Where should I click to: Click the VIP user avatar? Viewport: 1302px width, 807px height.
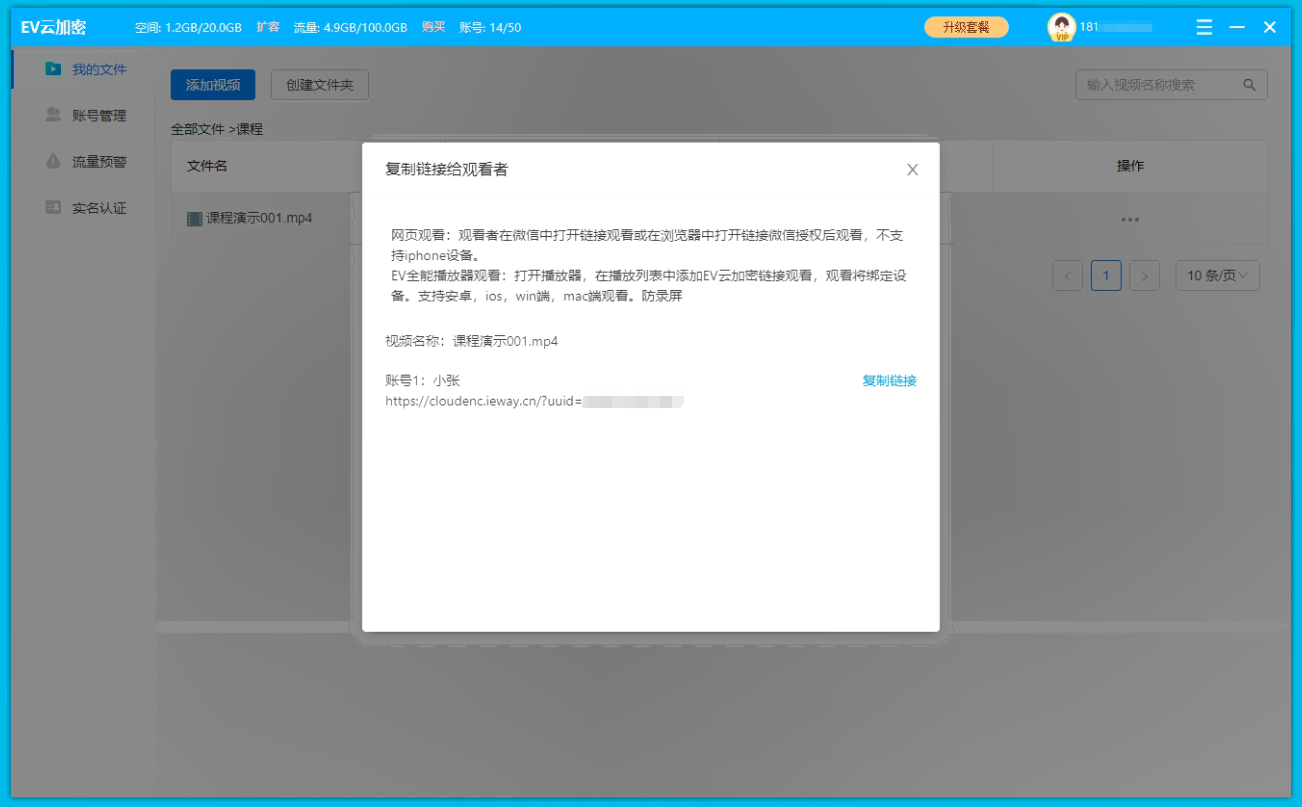tap(1061, 27)
